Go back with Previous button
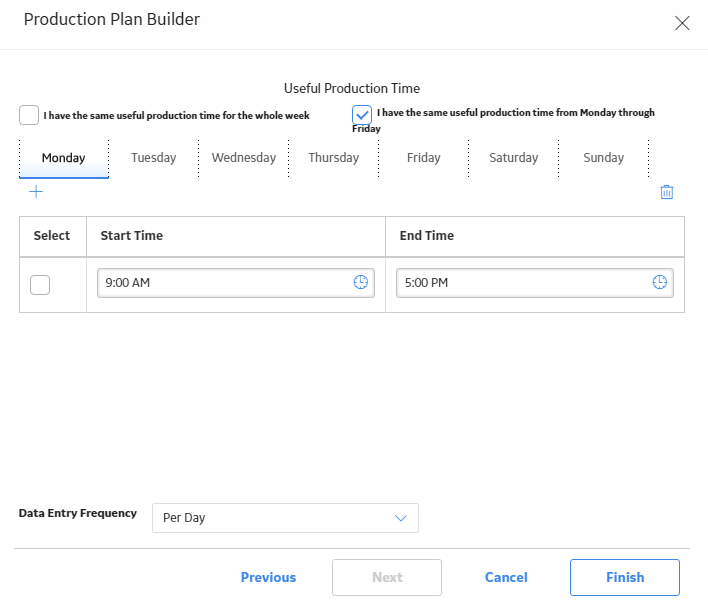The image size is (708, 605). (268, 577)
